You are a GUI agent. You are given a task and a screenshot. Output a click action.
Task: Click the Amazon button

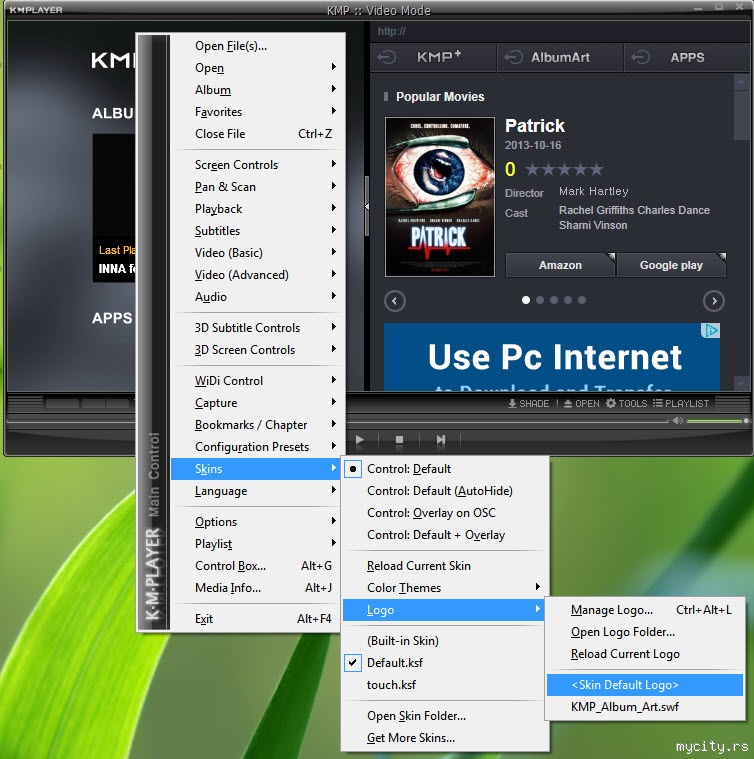click(560, 265)
